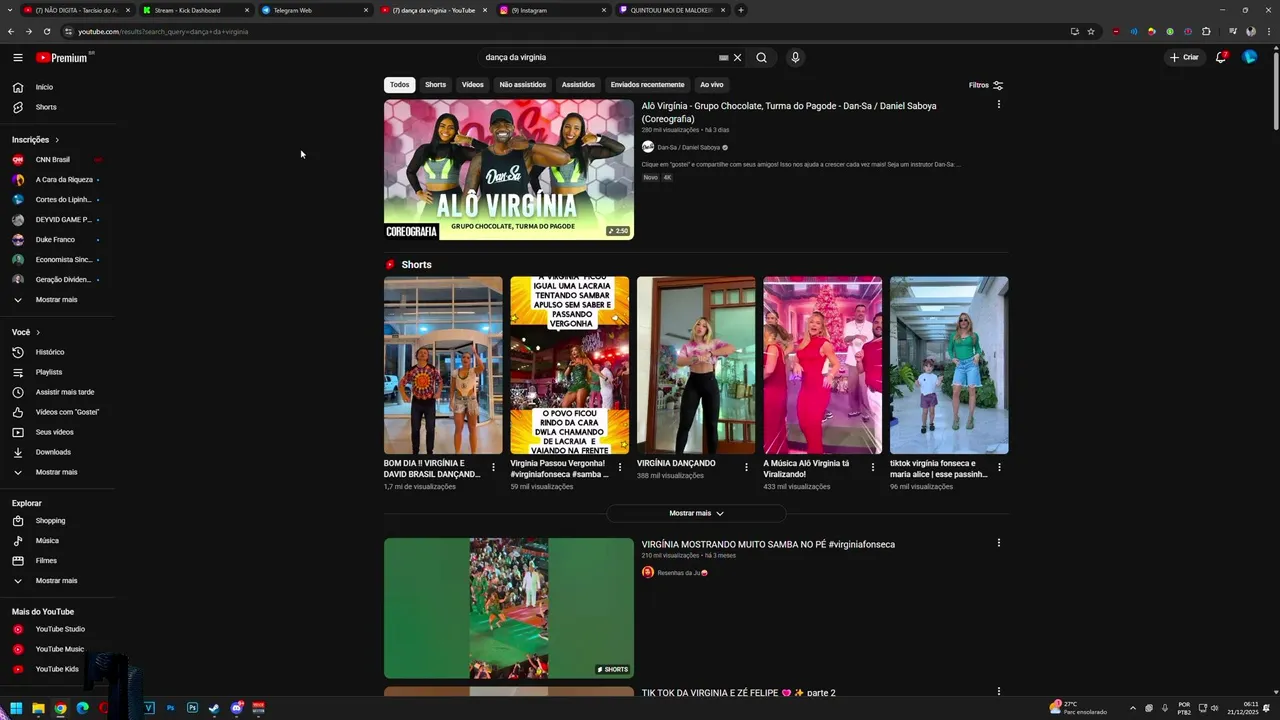Open options for tiktok virgínia fonseca short

(999, 467)
